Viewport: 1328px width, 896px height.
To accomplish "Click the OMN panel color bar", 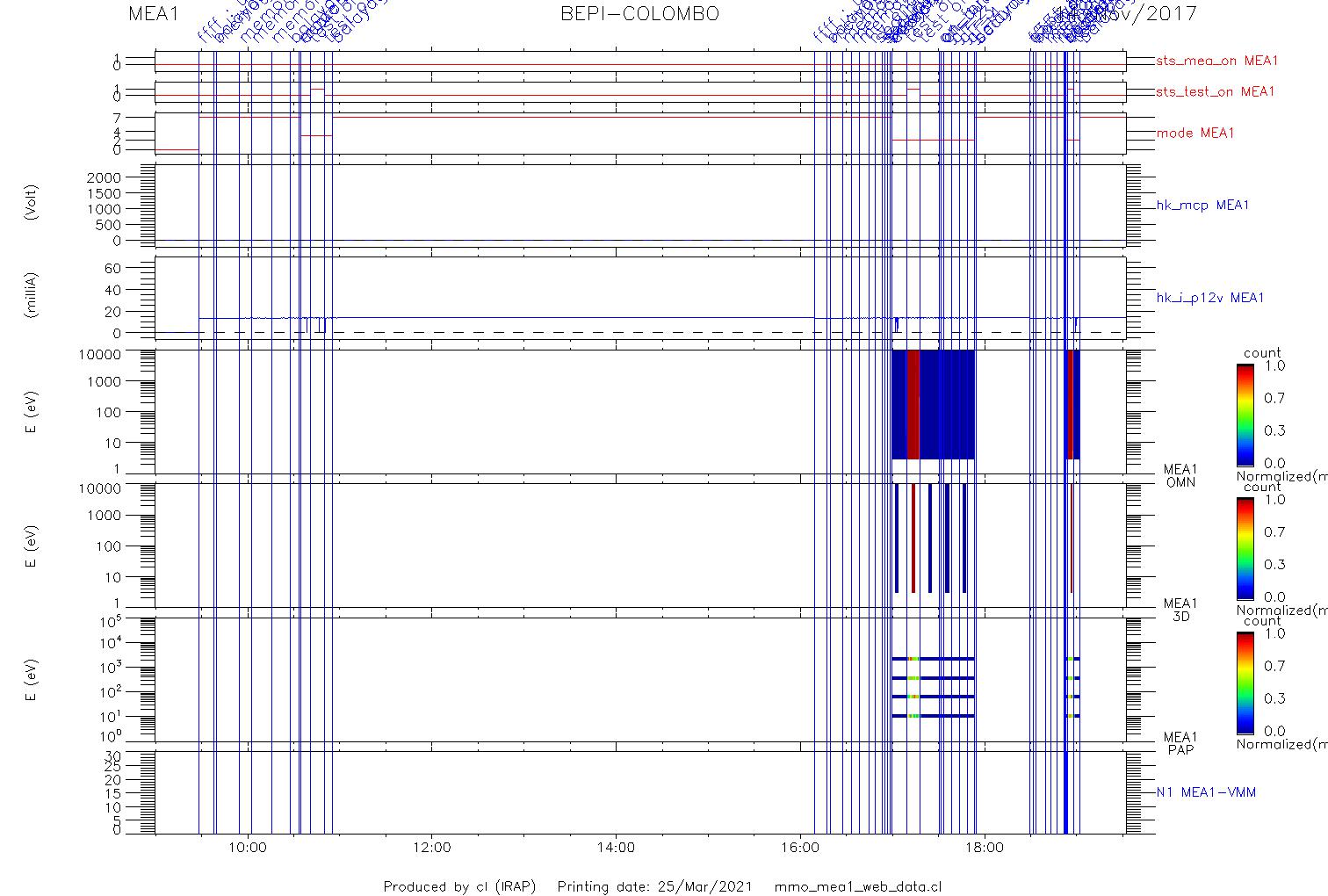I will click(1245, 415).
